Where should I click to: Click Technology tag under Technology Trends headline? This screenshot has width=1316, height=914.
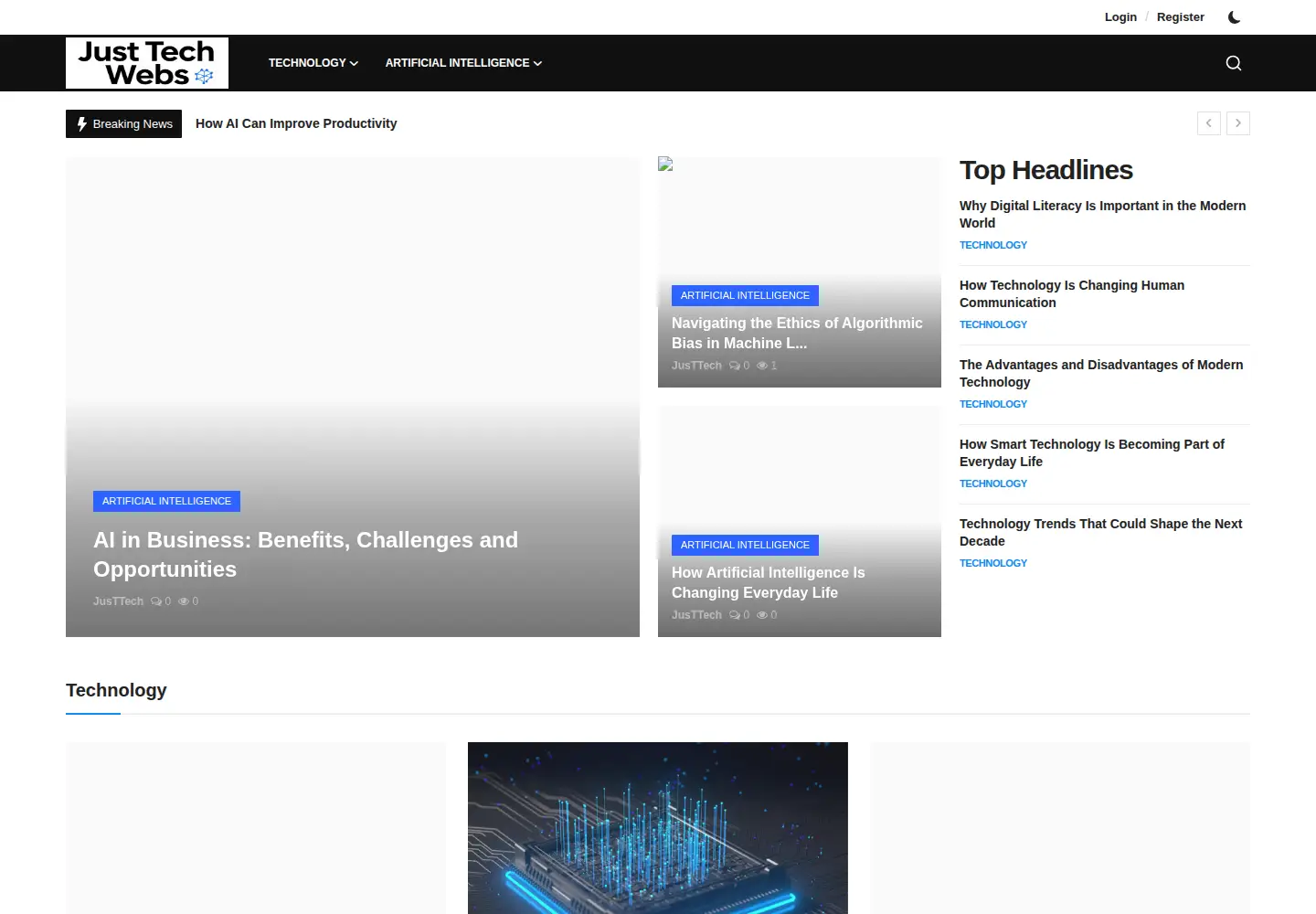(993, 563)
